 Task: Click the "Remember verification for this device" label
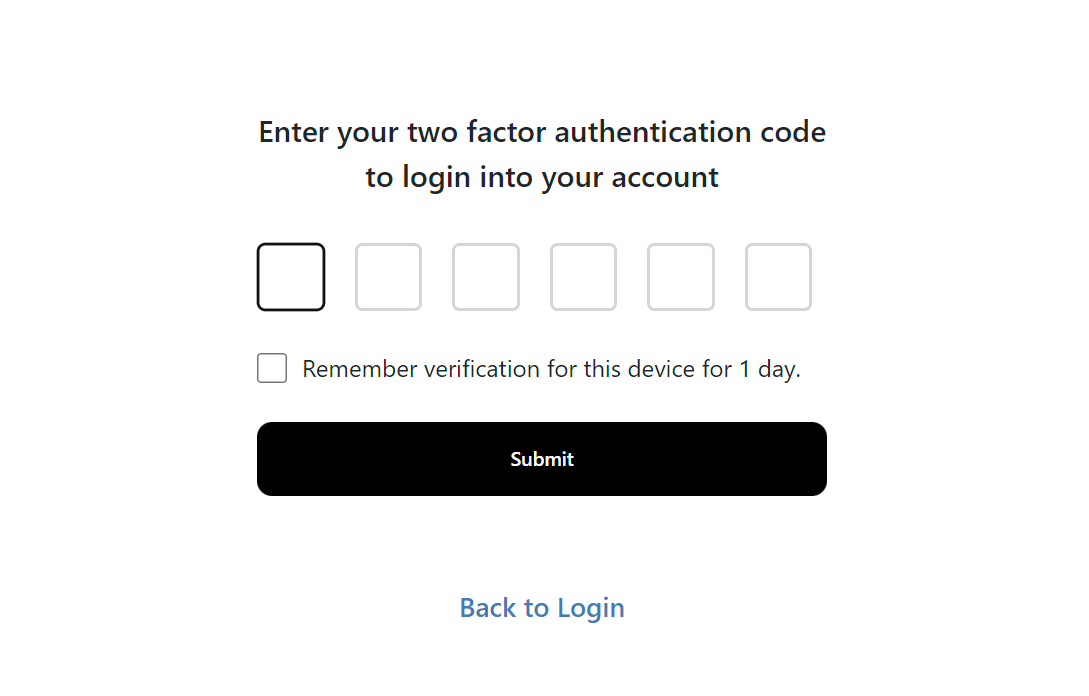pos(550,369)
